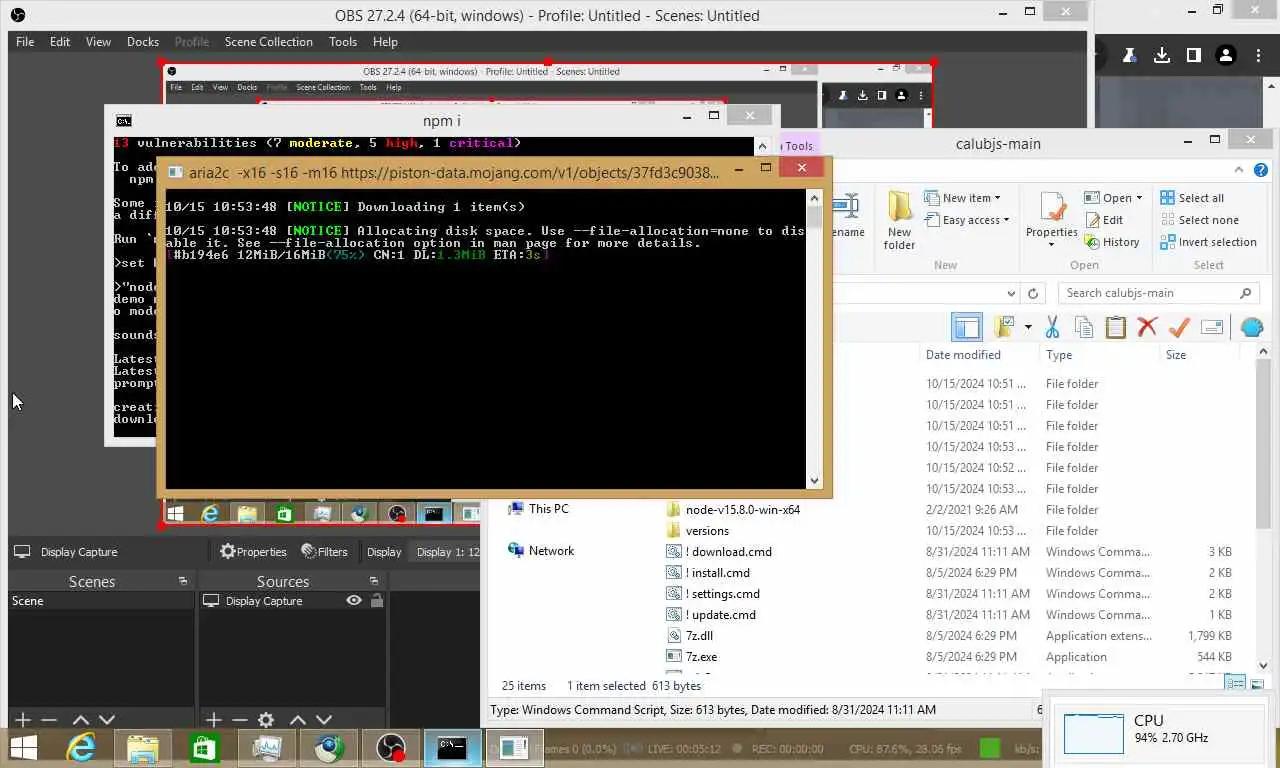Click New folder in Explorer ribbon
This screenshot has width=1280, height=768.
(x=899, y=220)
